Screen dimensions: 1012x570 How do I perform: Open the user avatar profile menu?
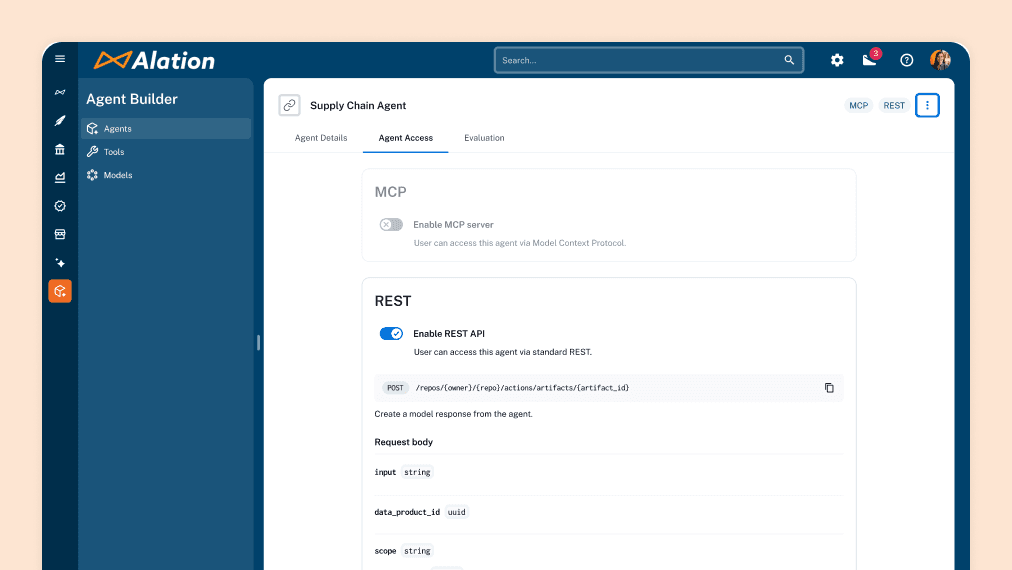point(940,60)
